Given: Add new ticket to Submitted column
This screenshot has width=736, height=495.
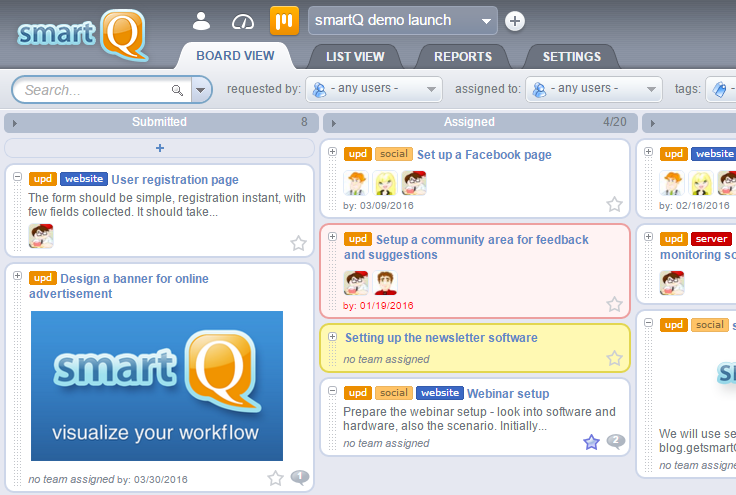Looking at the screenshot, I should click(x=160, y=148).
